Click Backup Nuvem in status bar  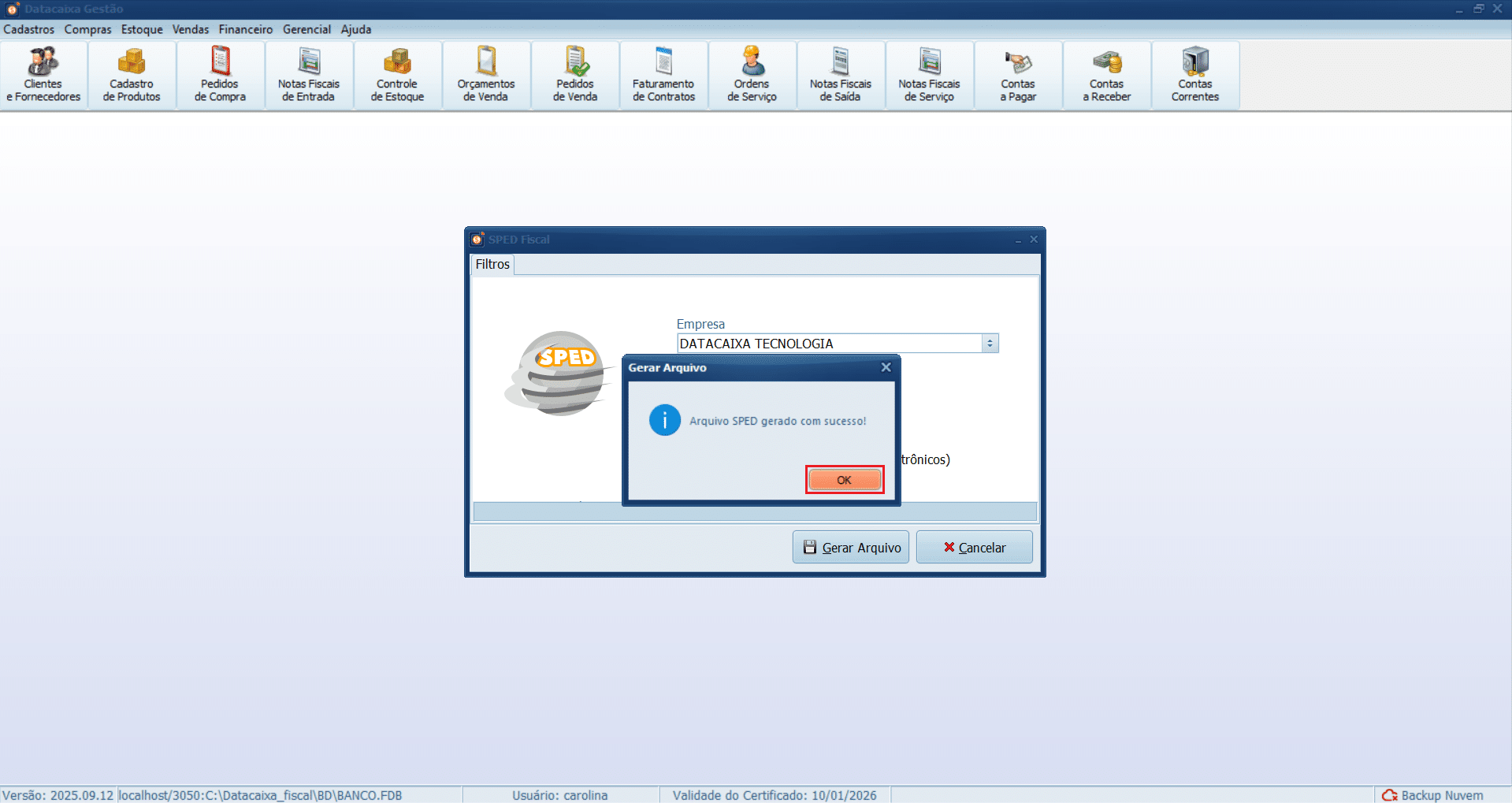click(x=1433, y=795)
